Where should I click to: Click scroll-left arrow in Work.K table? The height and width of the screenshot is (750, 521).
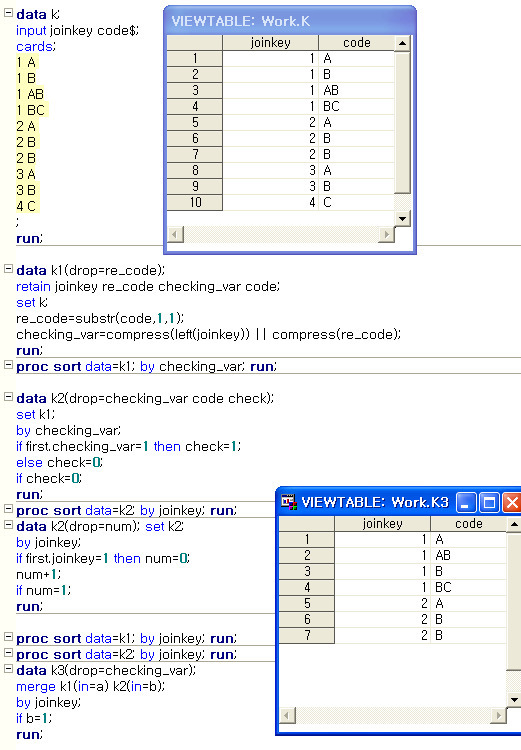pos(175,234)
